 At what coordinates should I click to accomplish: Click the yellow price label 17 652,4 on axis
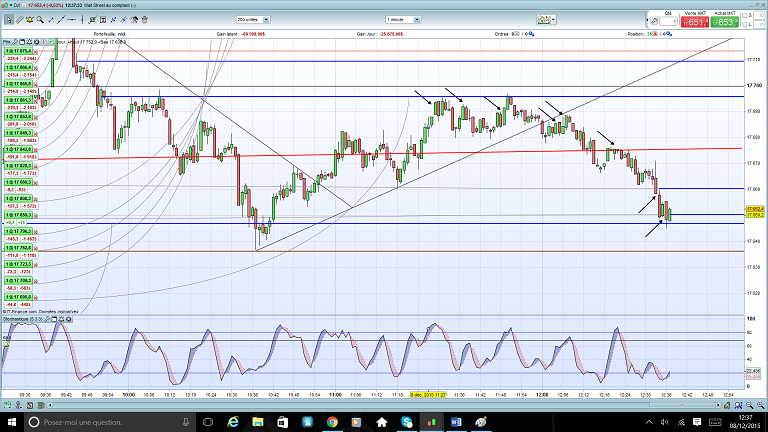click(x=755, y=209)
